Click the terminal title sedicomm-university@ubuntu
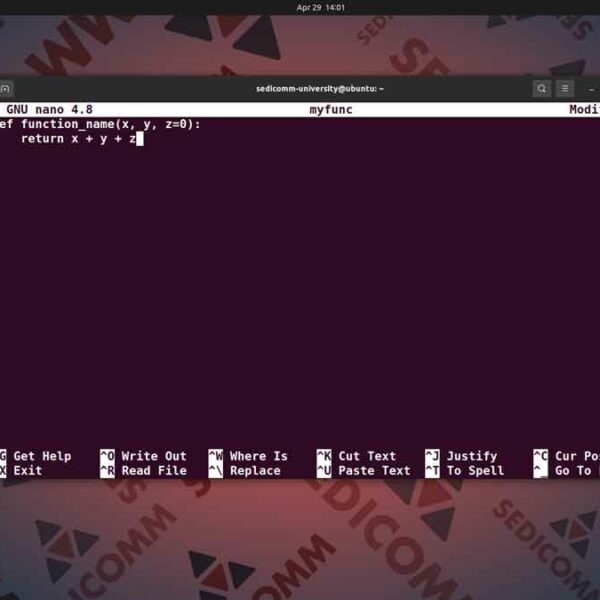This screenshot has width=600, height=600. 320,89
